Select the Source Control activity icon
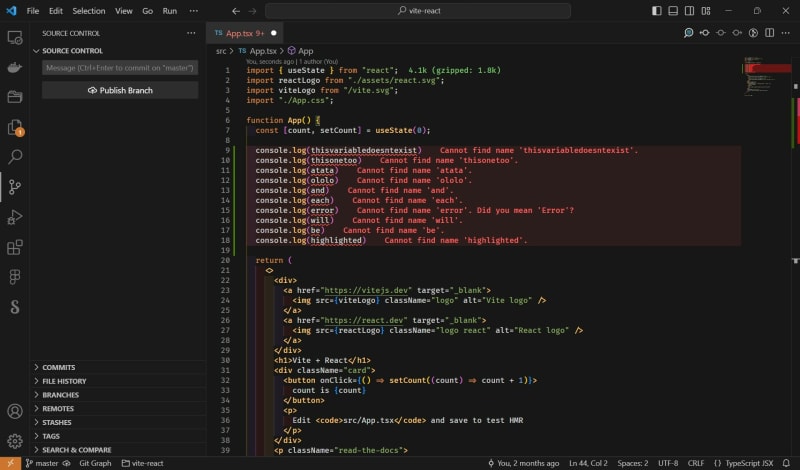 pyautogui.click(x=15, y=187)
